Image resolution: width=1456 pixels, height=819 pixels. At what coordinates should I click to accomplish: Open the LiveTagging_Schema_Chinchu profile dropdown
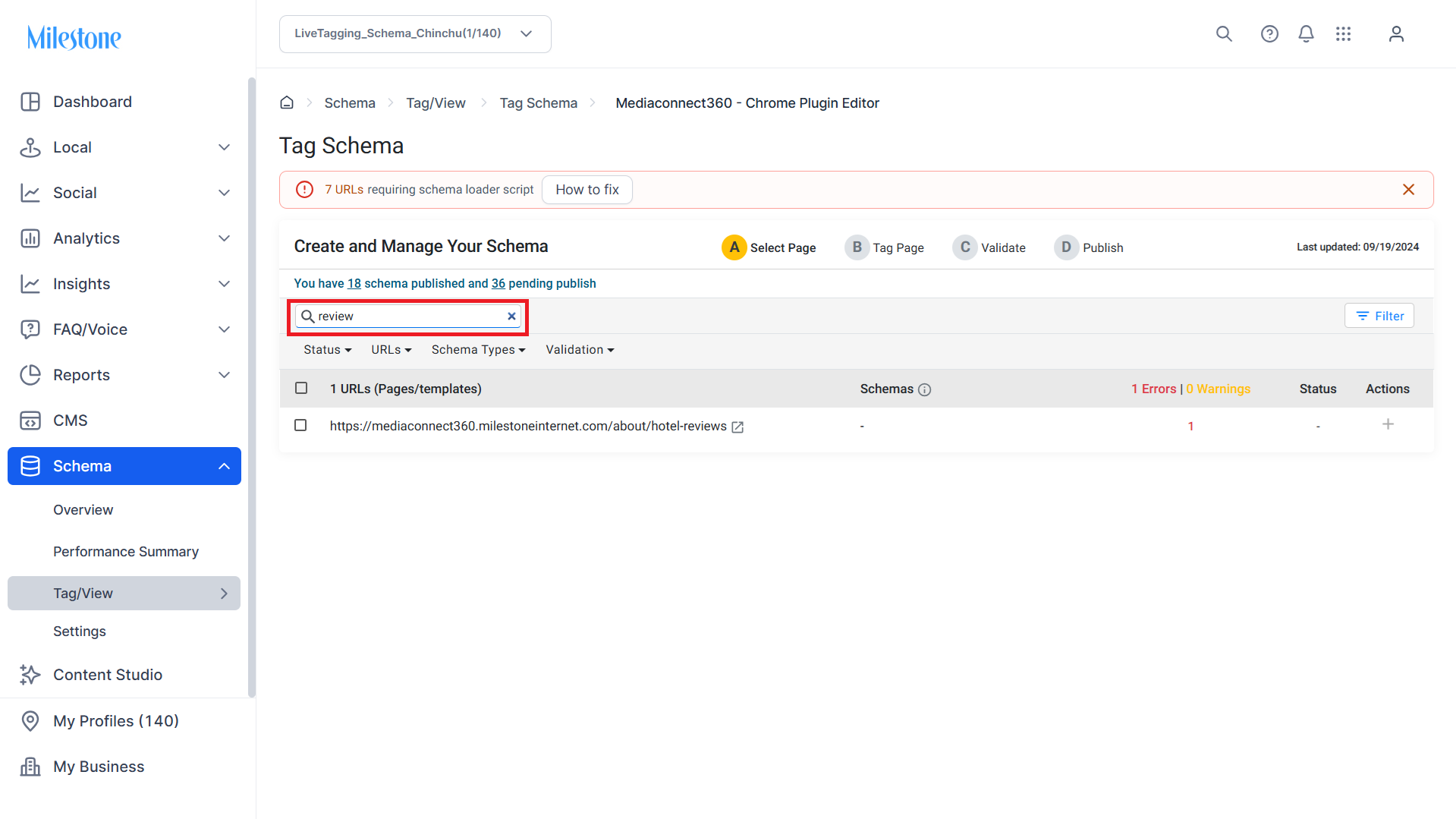tap(415, 34)
